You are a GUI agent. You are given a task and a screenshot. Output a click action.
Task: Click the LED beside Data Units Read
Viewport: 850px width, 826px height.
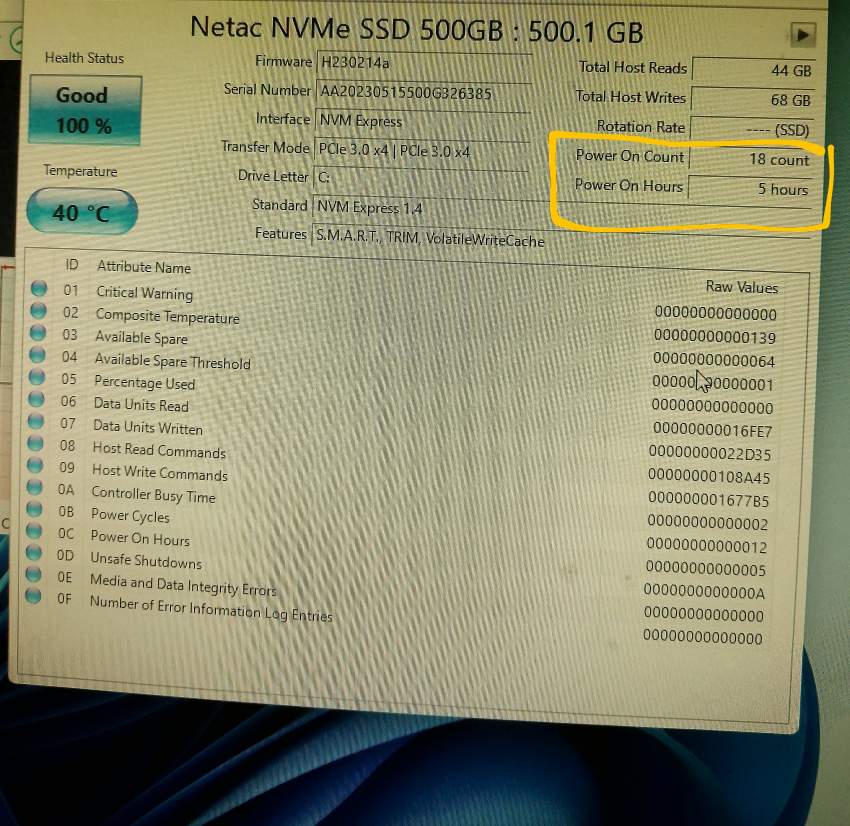click(x=37, y=401)
